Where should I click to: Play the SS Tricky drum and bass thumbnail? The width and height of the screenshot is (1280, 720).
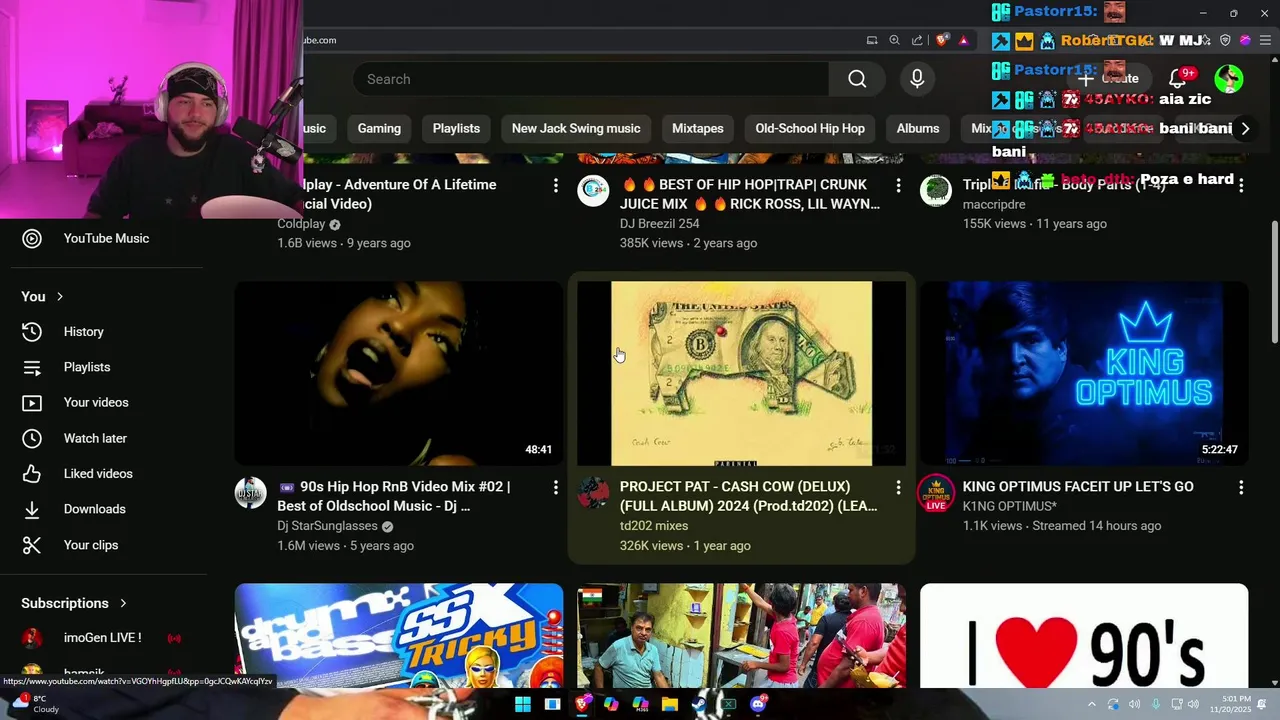pos(399,636)
